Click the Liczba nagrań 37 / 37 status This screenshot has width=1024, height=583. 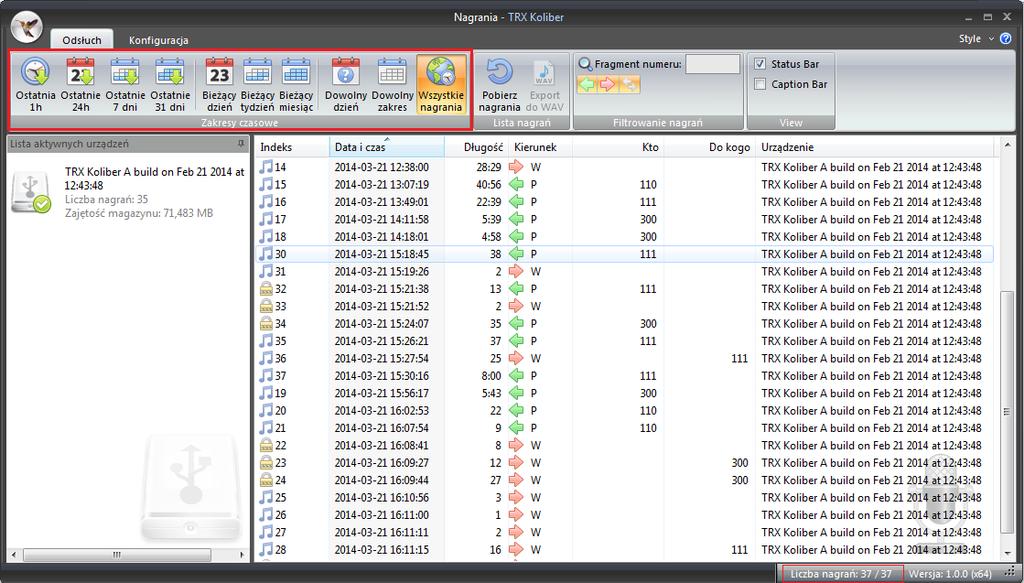point(840,574)
